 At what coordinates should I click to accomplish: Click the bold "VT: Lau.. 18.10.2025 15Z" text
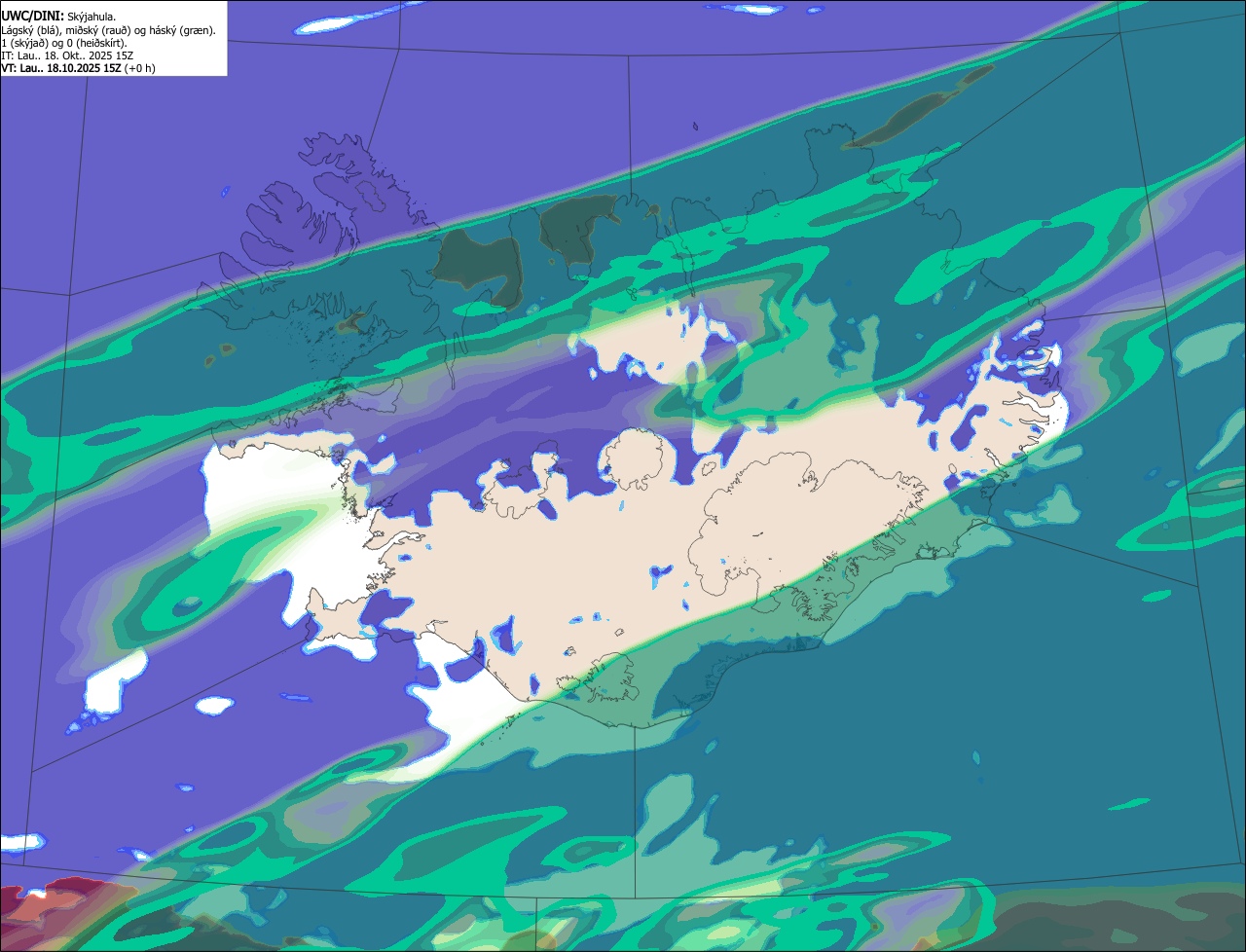[60, 68]
